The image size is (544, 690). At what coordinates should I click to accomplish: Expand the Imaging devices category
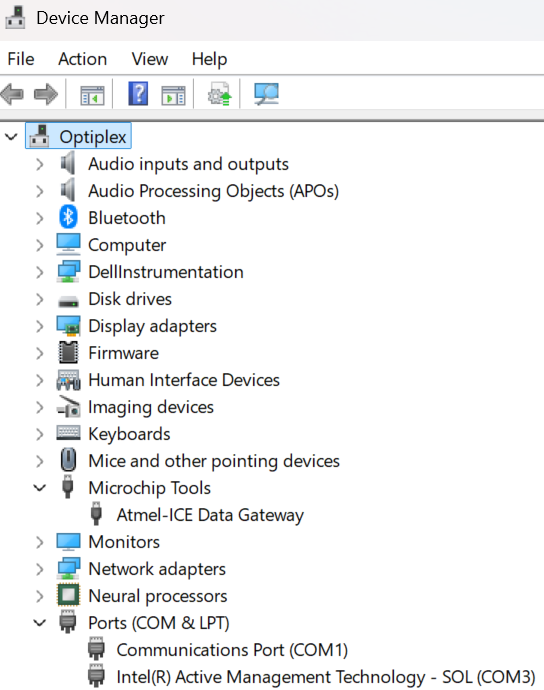pos(40,407)
